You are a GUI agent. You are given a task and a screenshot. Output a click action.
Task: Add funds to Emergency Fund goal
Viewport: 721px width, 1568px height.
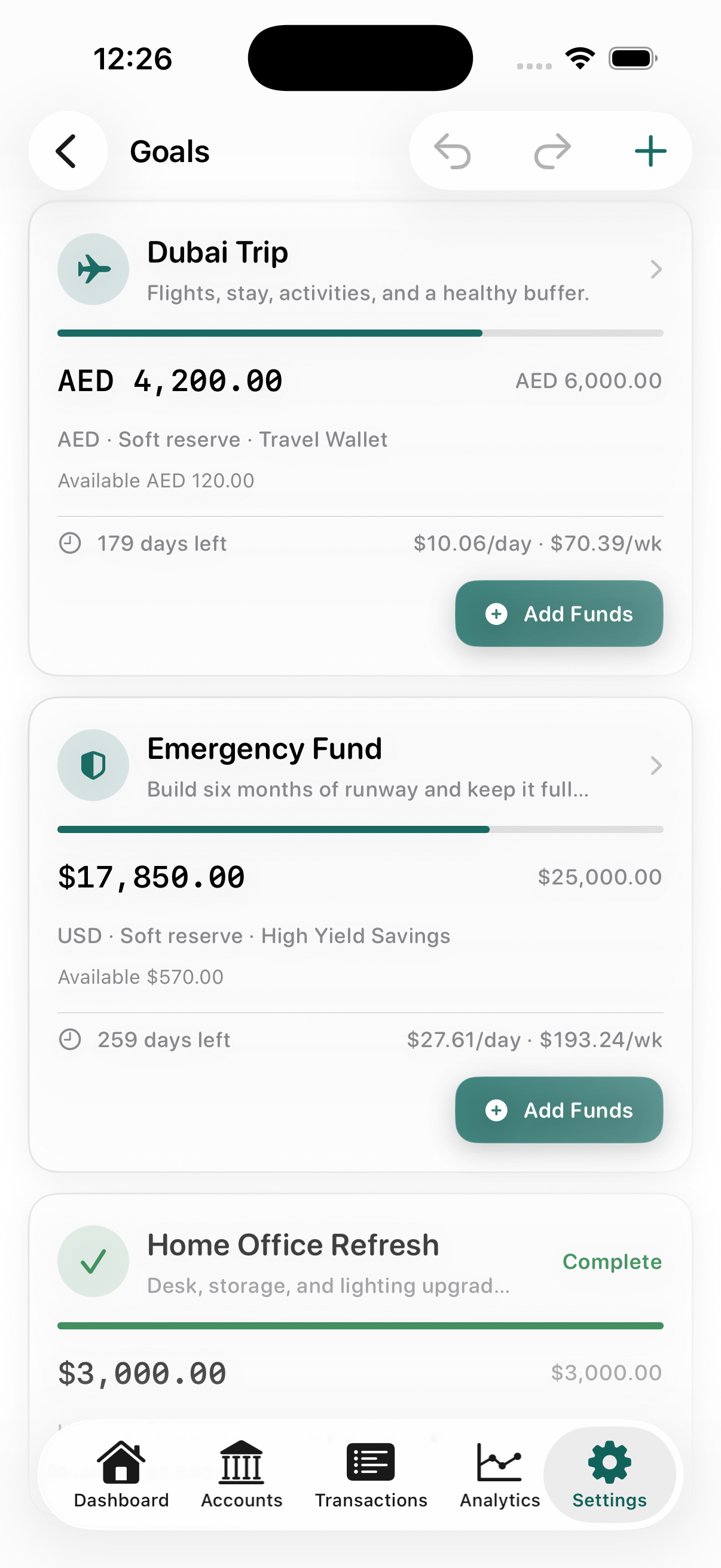(x=558, y=1110)
